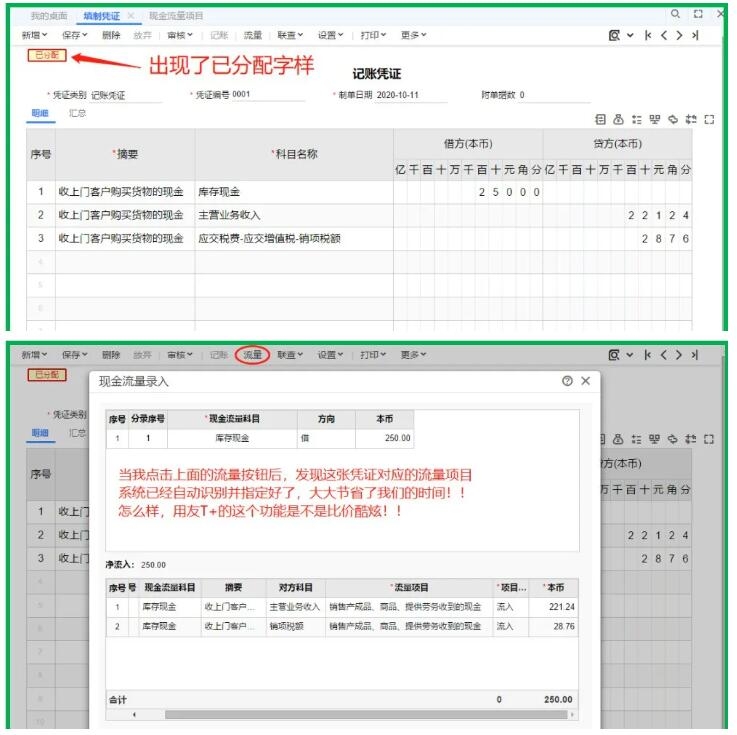This screenshot has height=735, width=737.
Task: Go to previous voucher in bottom screenshot
Action: (664, 355)
